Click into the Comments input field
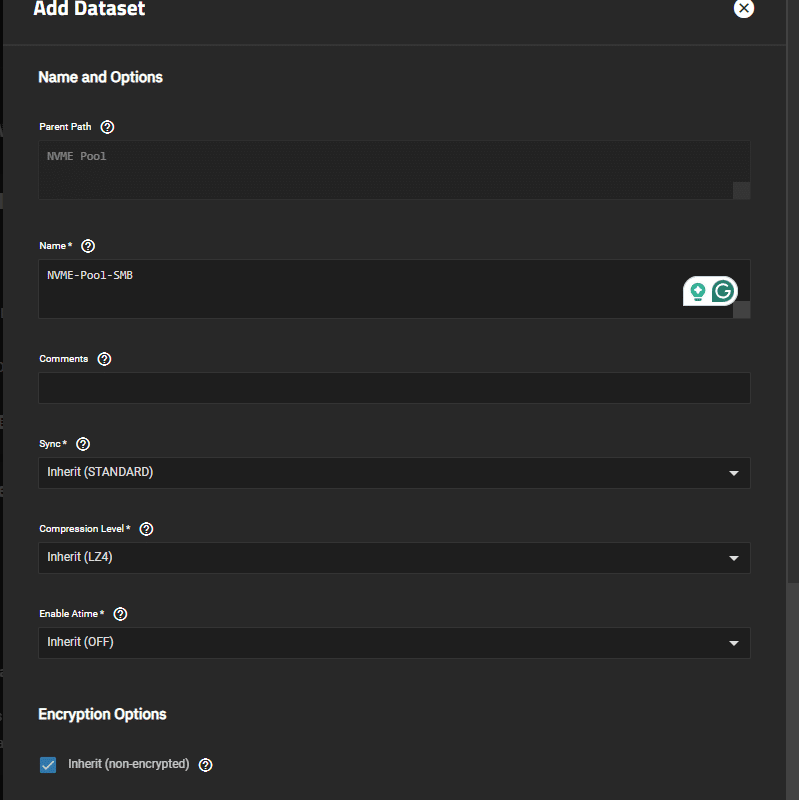Image resolution: width=799 pixels, height=800 pixels. tap(394, 388)
